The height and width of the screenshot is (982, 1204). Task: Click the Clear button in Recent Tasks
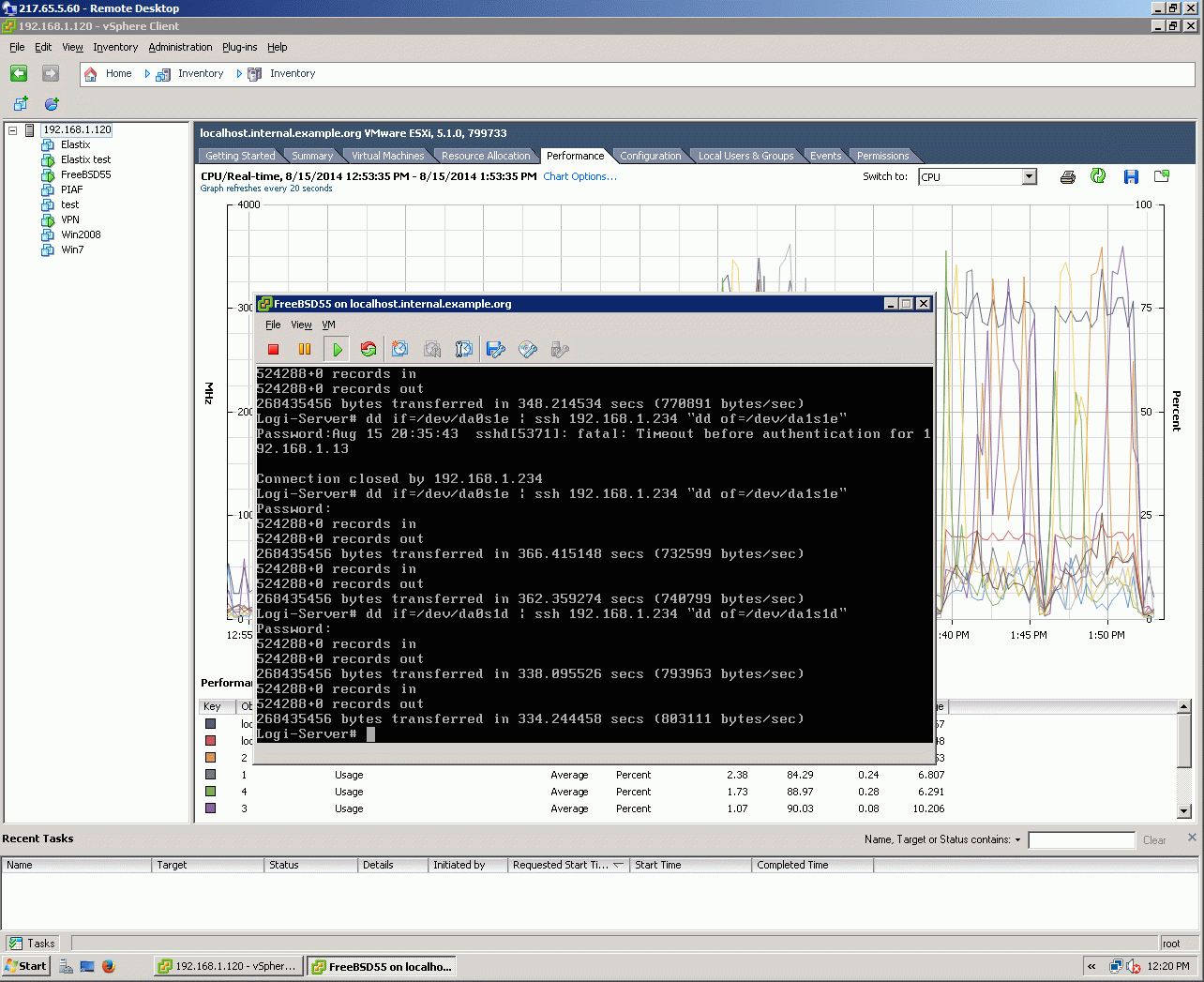pos(1154,840)
